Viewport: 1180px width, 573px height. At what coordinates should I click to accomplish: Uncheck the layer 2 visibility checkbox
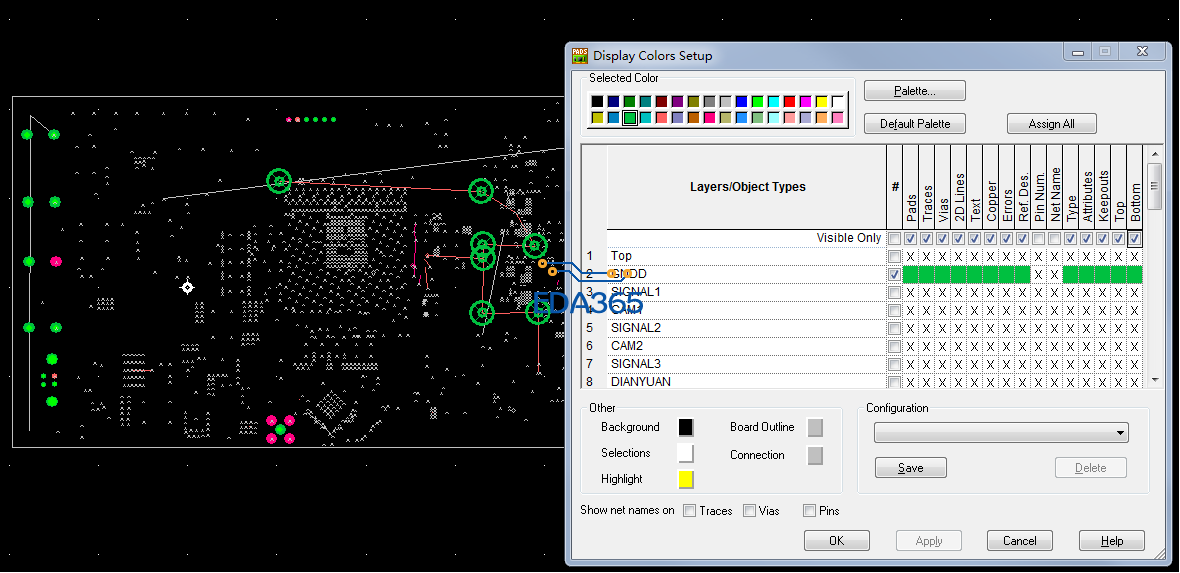(x=894, y=274)
